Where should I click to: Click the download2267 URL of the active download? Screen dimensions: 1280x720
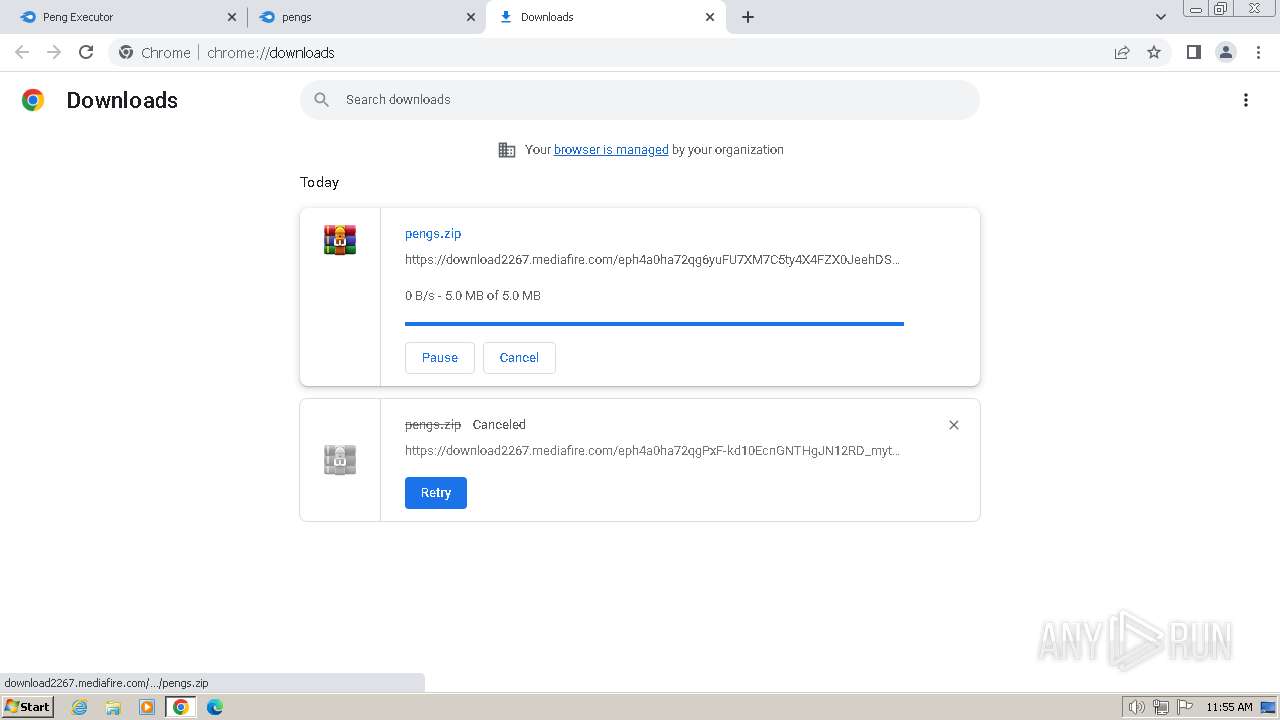point(652,259)
